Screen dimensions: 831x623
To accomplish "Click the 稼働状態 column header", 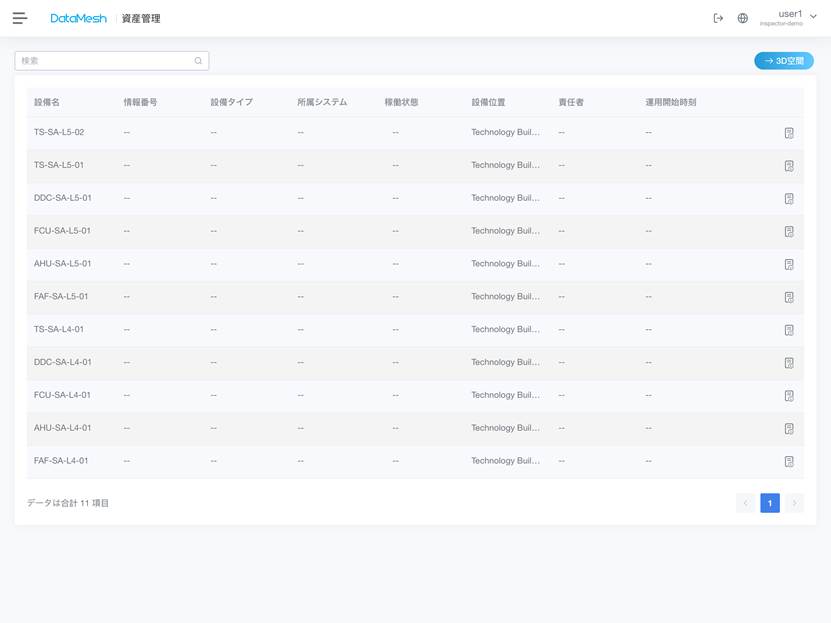I will pos(401,102).
